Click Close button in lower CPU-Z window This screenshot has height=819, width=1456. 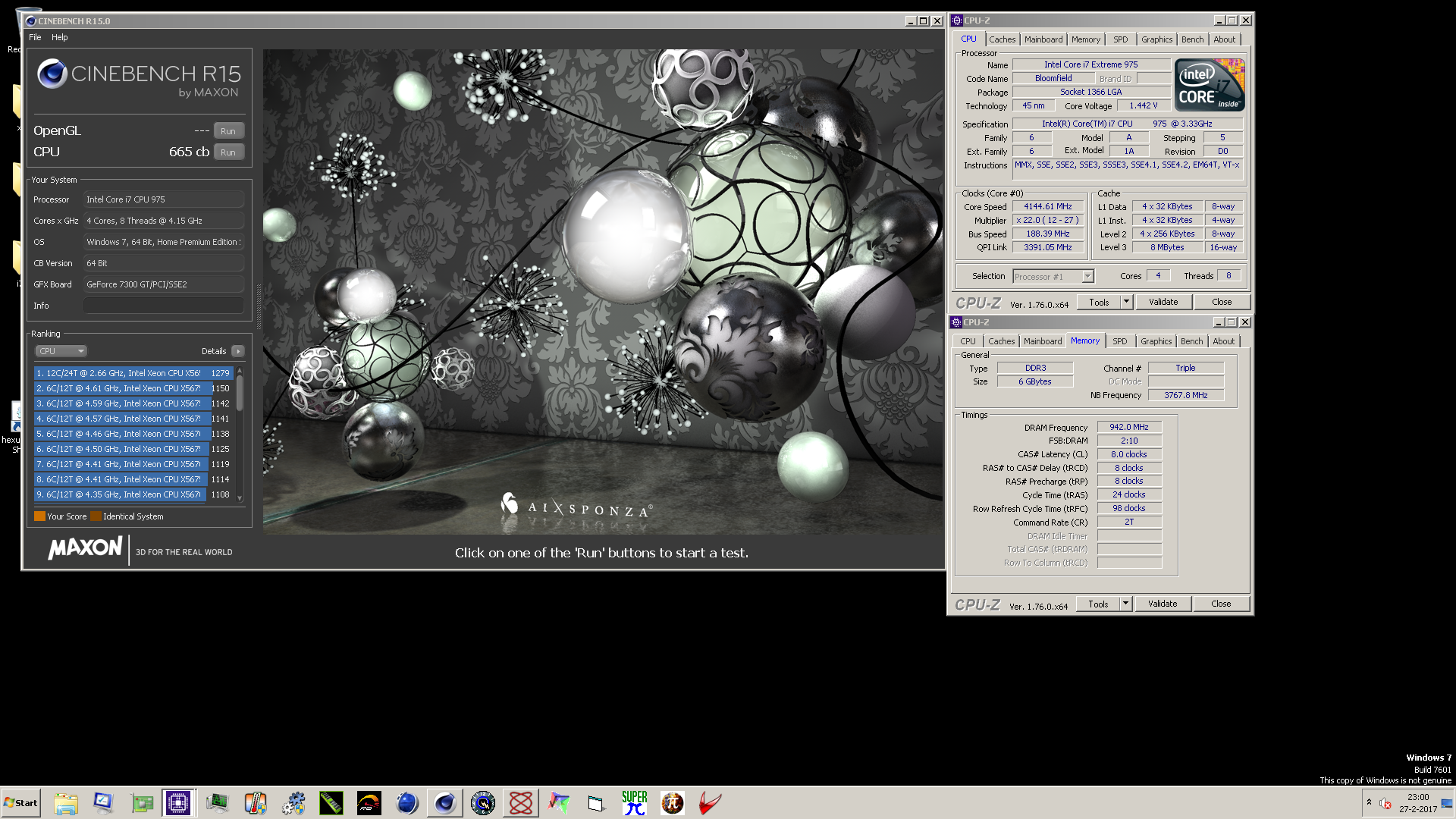1221,604
